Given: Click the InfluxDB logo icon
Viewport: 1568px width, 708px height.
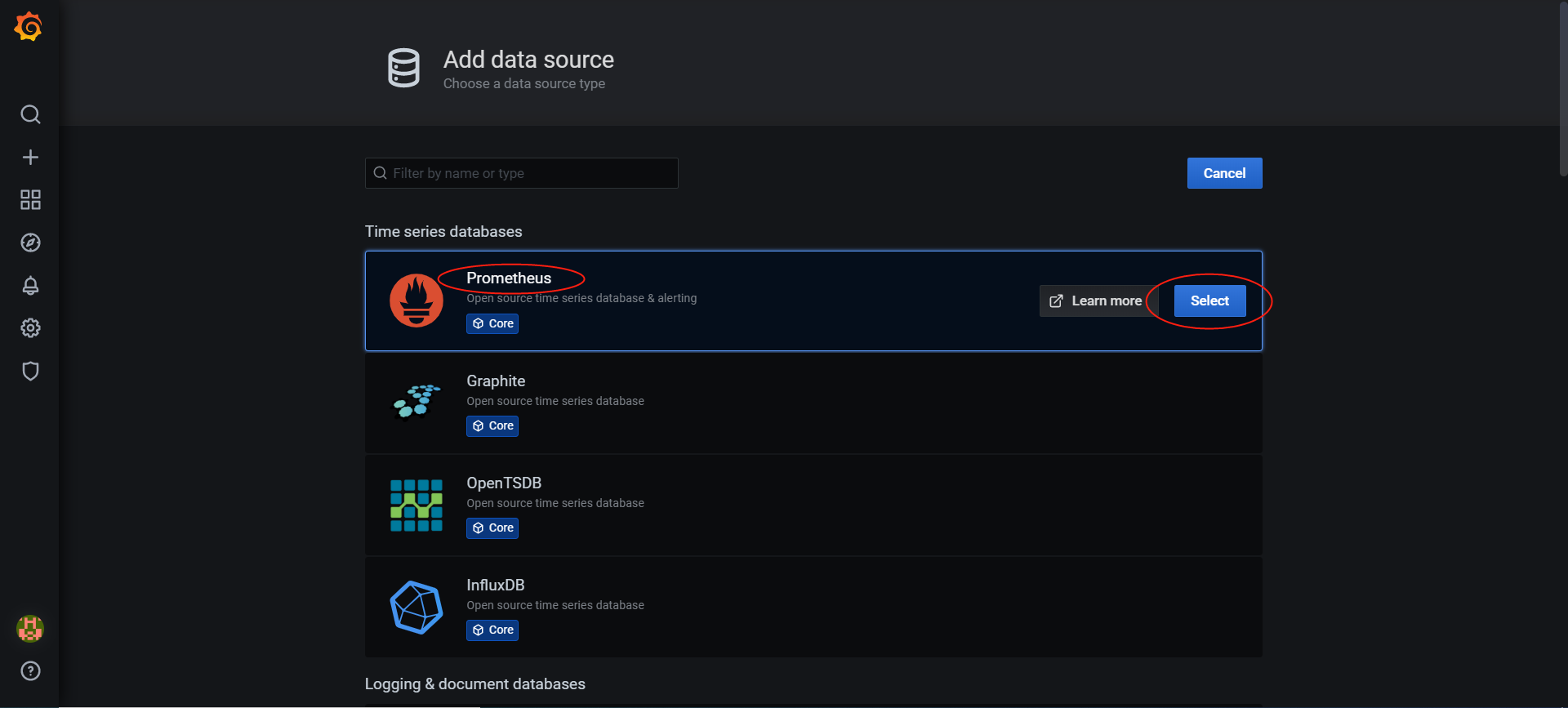Looking at the screenshot, I should [x=416, y=608].
